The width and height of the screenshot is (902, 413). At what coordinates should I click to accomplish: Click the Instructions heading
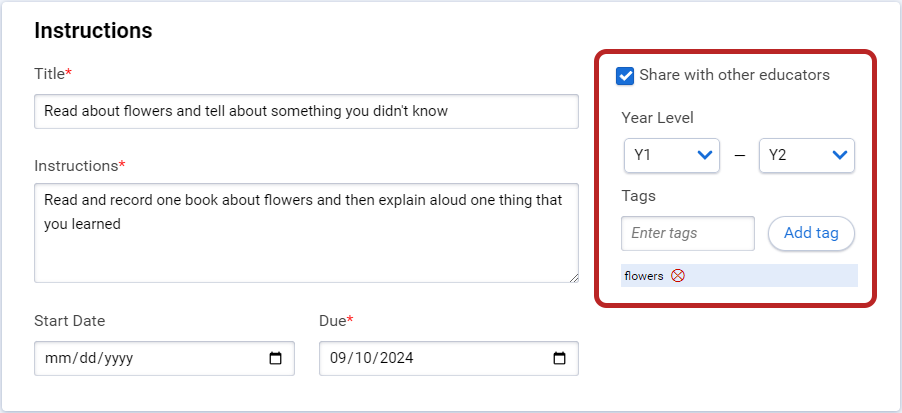click(x=93, y=30)
